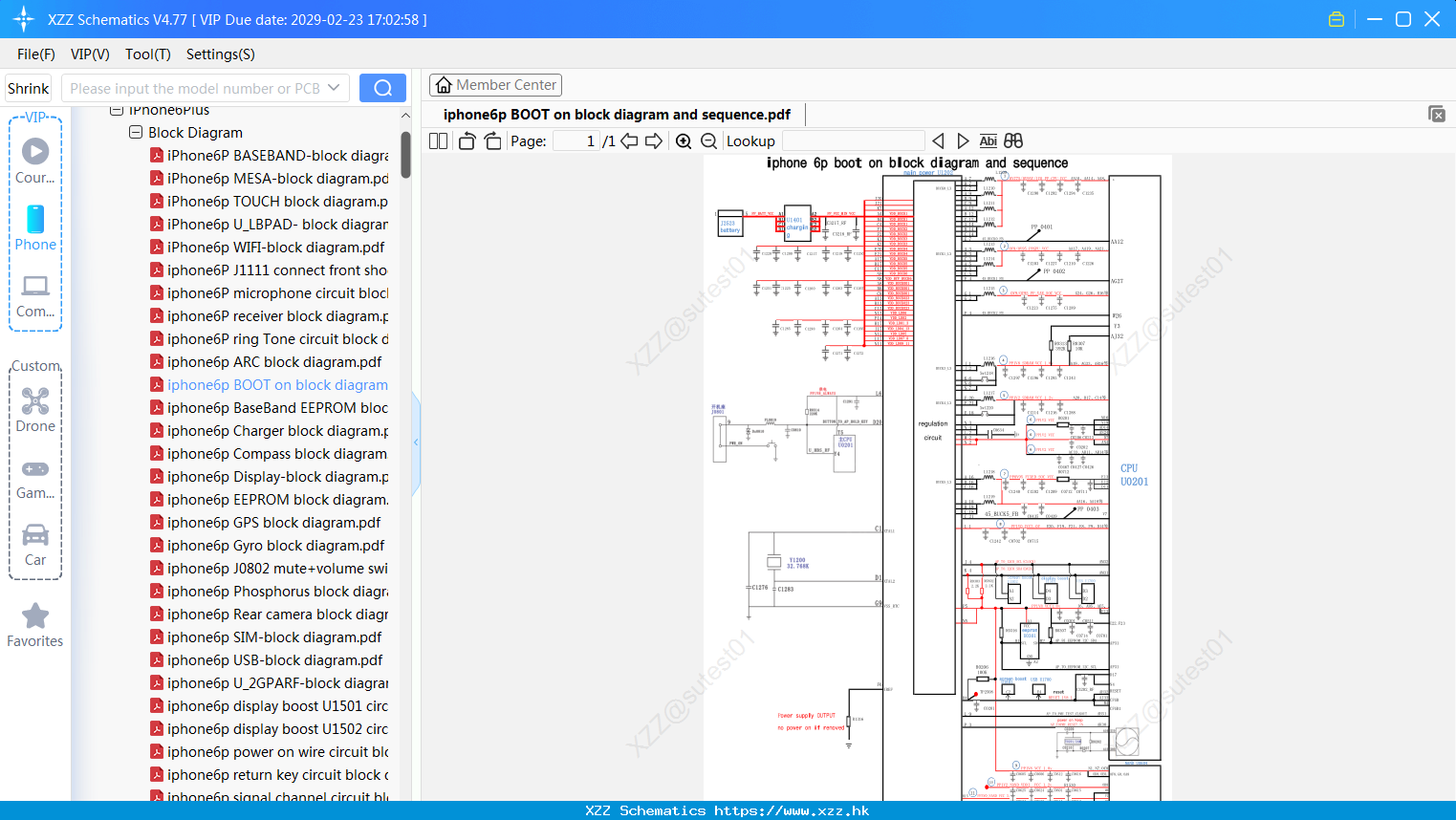This screenshot has width=1456, height=820.
Task: Click the model number search field
Action: tap(194, 88)
